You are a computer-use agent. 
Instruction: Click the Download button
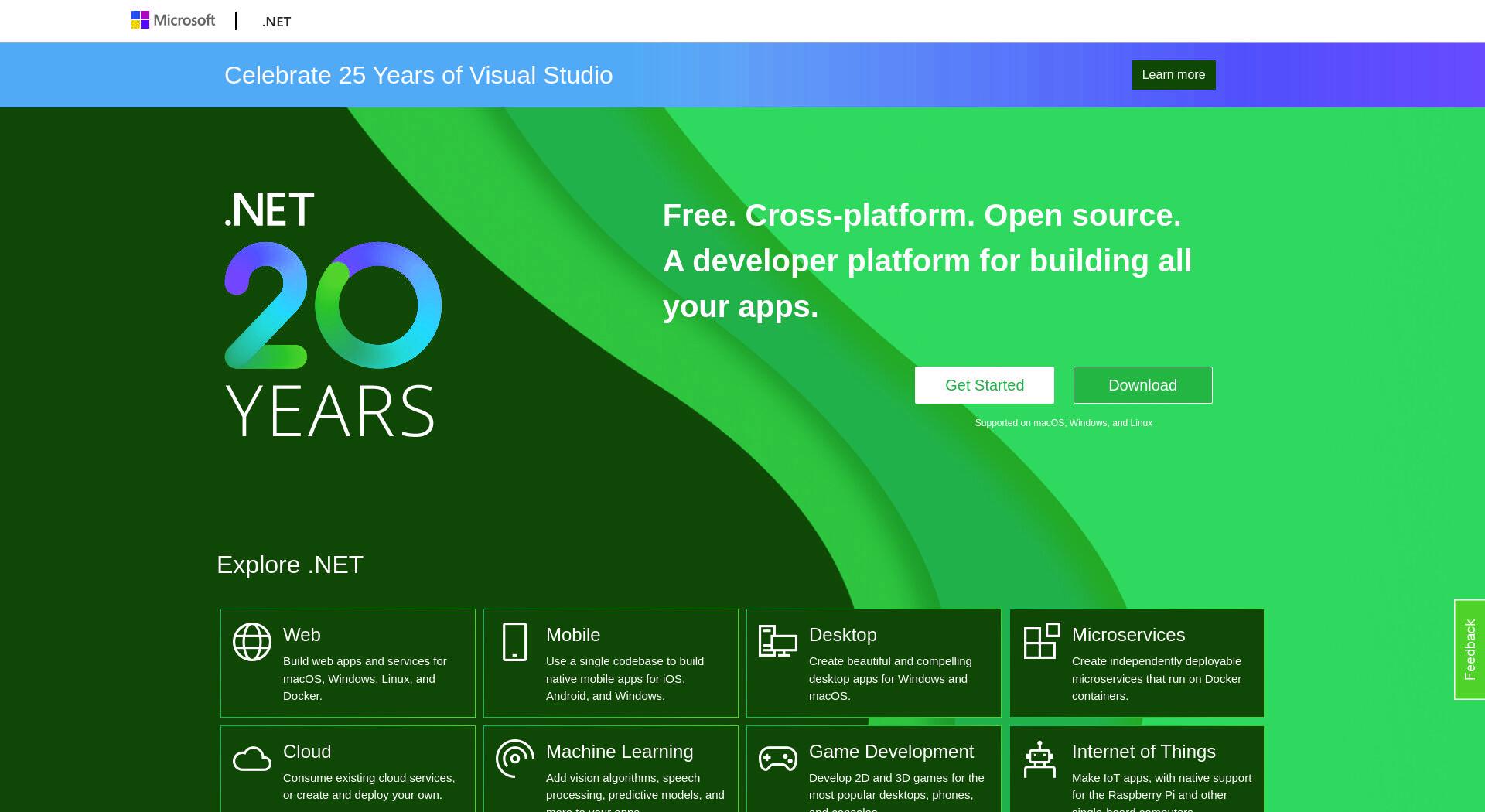pos(1142,385)
